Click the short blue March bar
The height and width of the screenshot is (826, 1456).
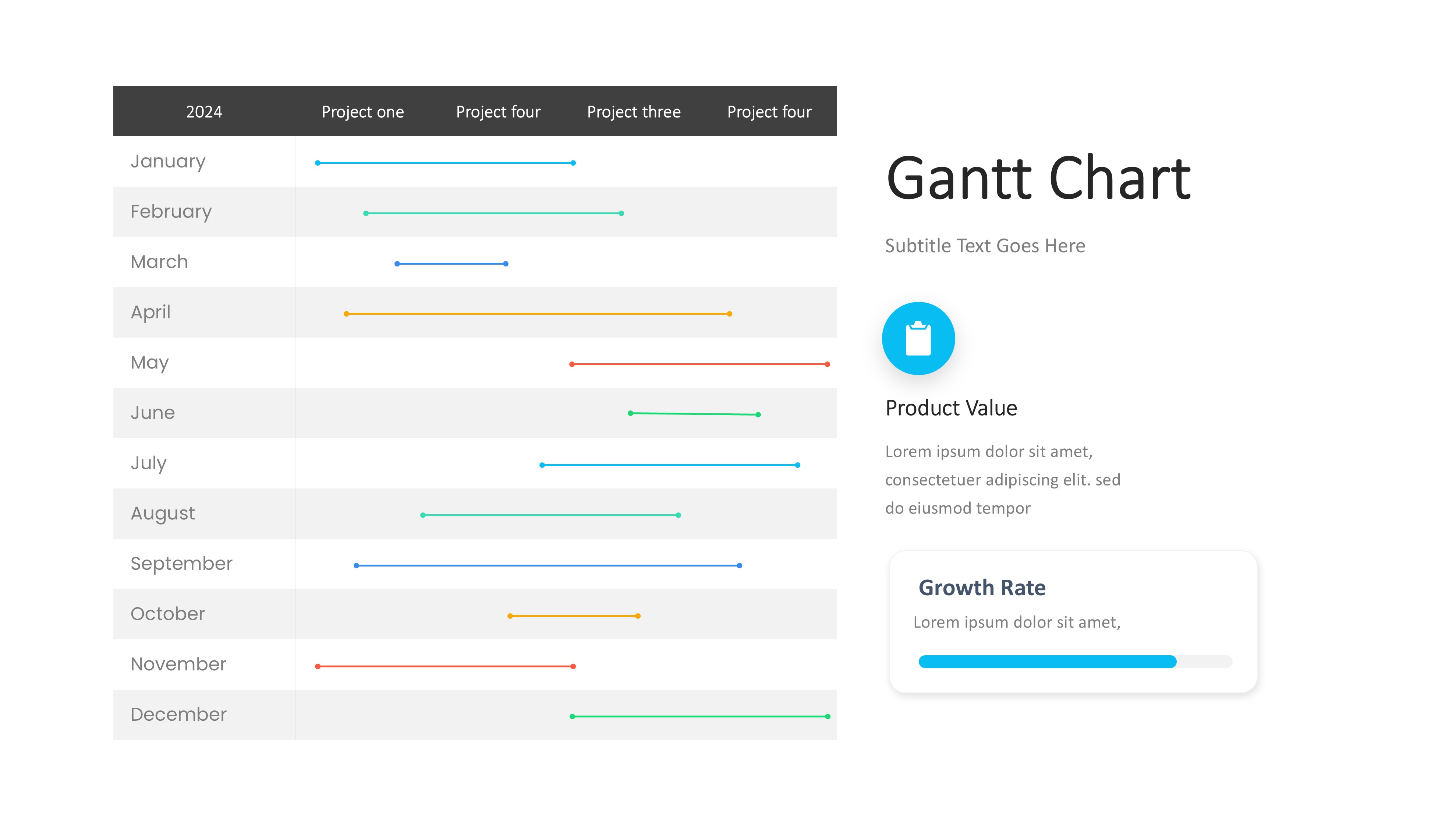tap(451, 264)
